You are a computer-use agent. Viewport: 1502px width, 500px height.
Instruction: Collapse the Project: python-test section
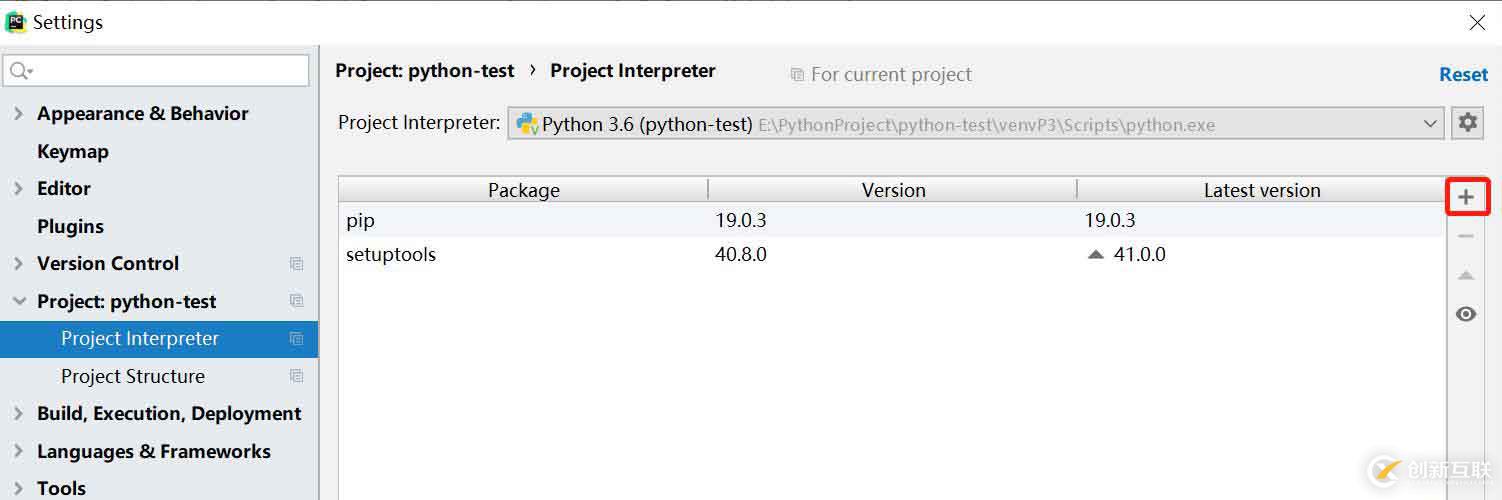pos(19,301)
